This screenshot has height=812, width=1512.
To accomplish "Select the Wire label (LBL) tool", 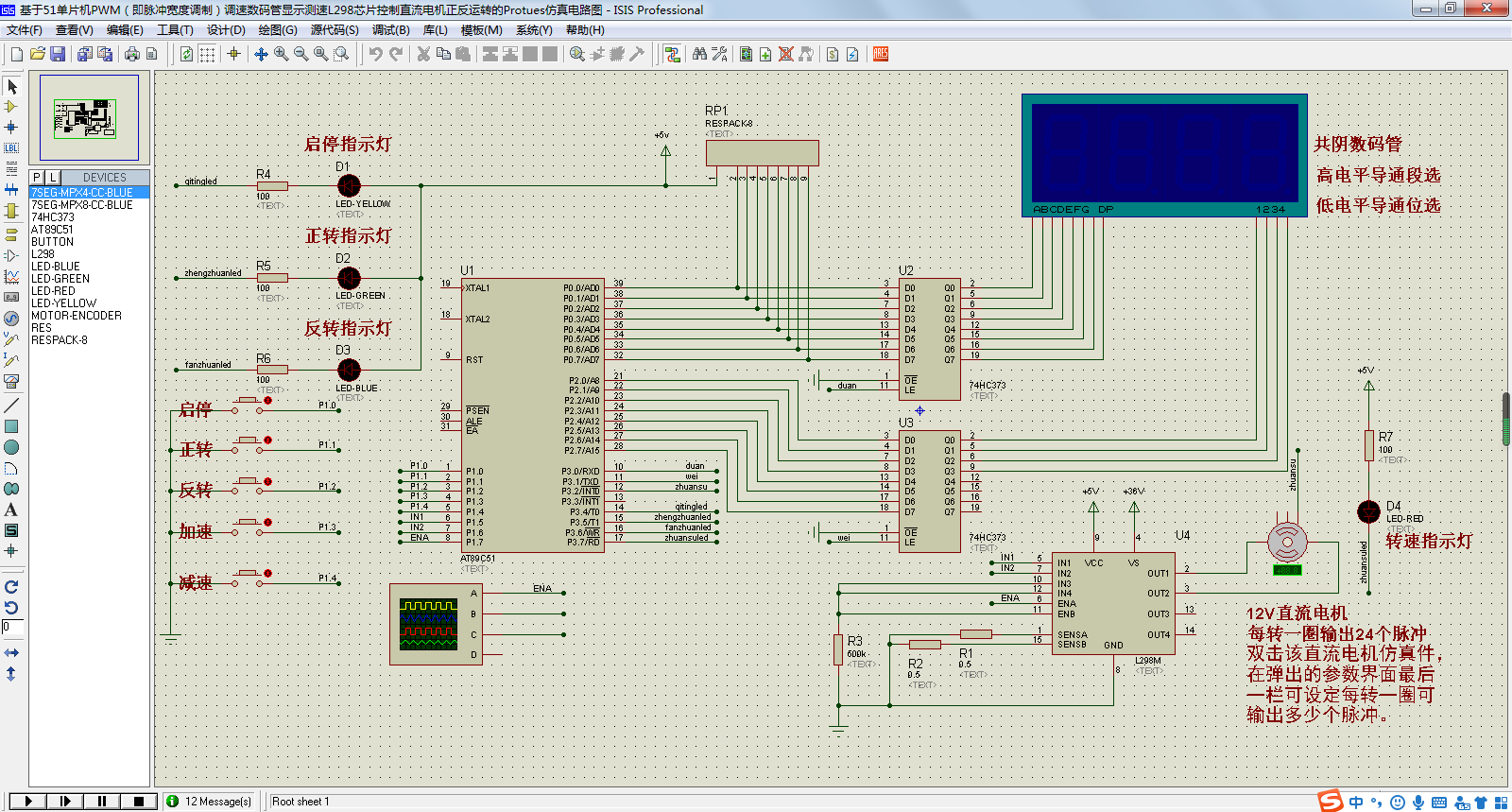I will pos(11,147).
